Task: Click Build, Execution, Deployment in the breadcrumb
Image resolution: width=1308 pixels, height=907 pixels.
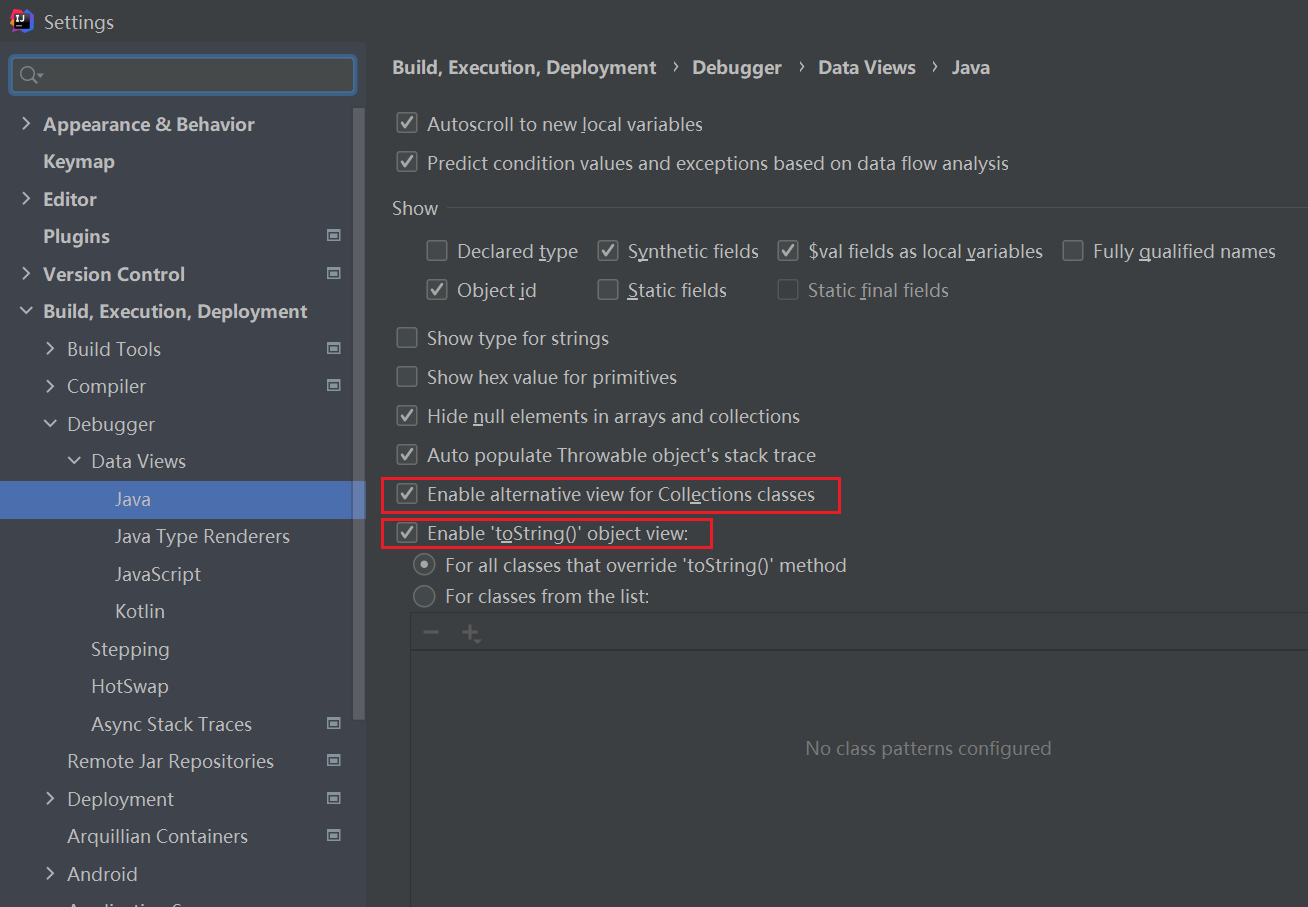Action: pos(524,67)
